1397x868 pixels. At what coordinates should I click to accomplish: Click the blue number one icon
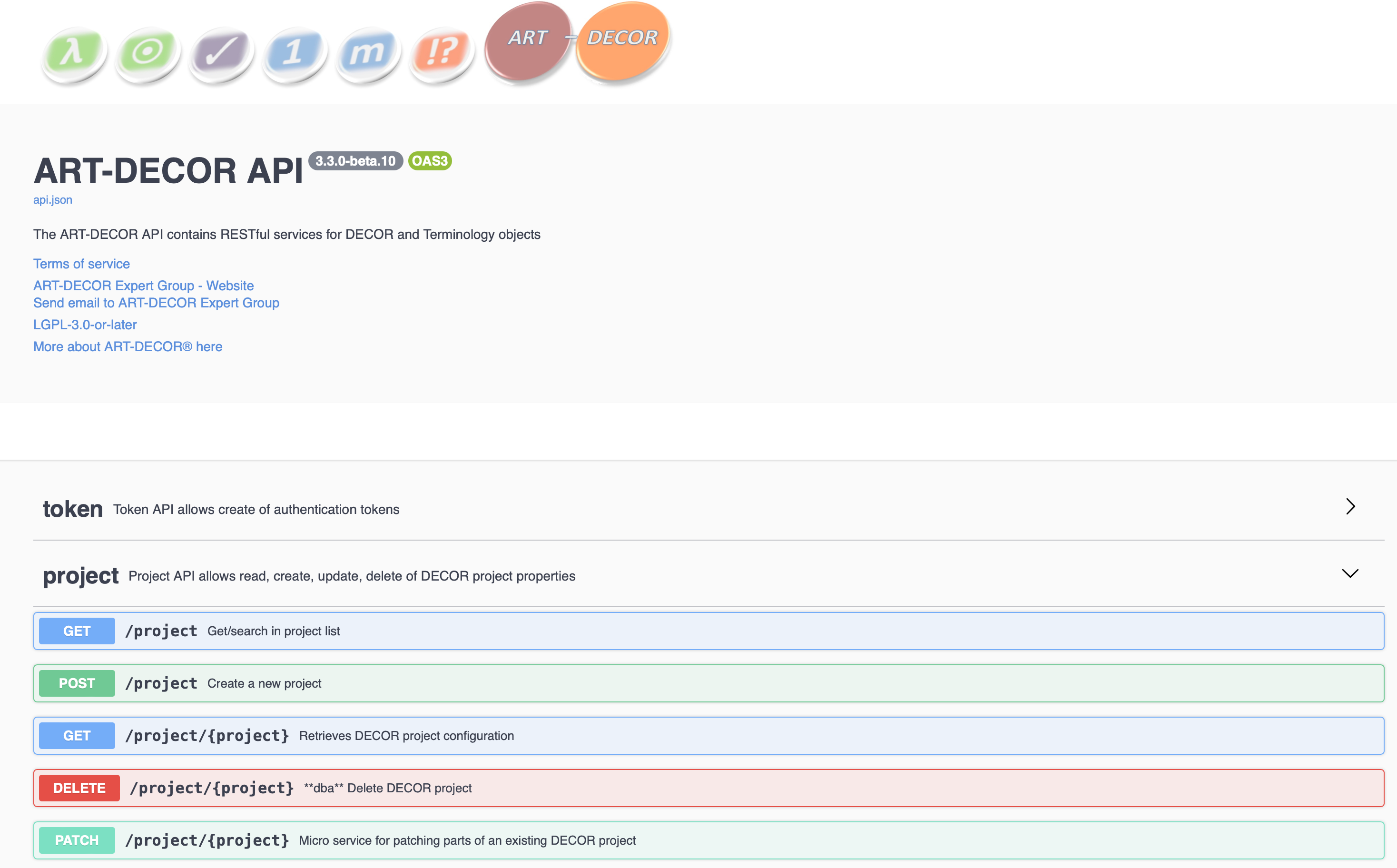(x=295, y=54)
